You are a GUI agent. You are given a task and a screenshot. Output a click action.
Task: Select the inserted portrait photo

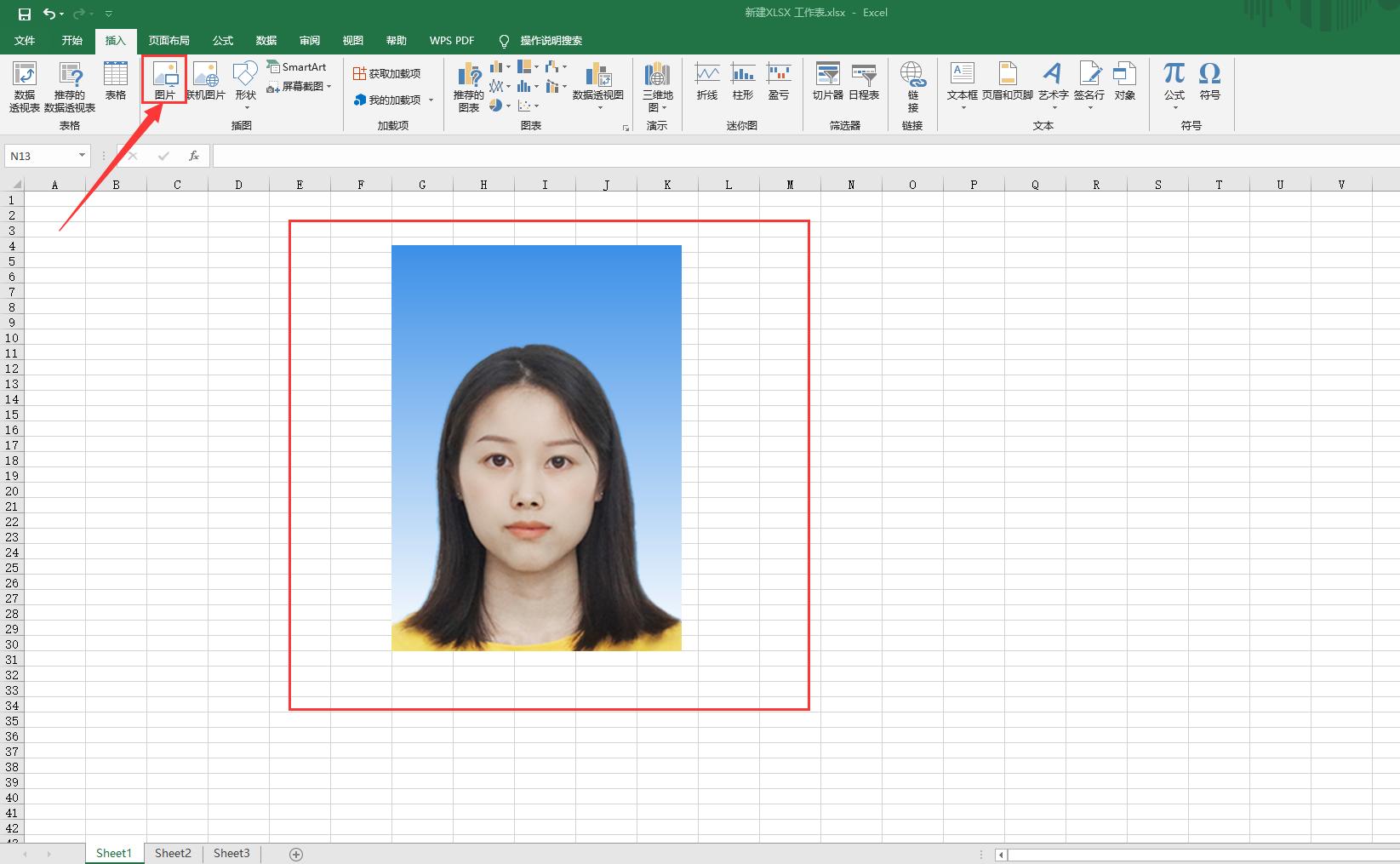[x=536, y=448]
